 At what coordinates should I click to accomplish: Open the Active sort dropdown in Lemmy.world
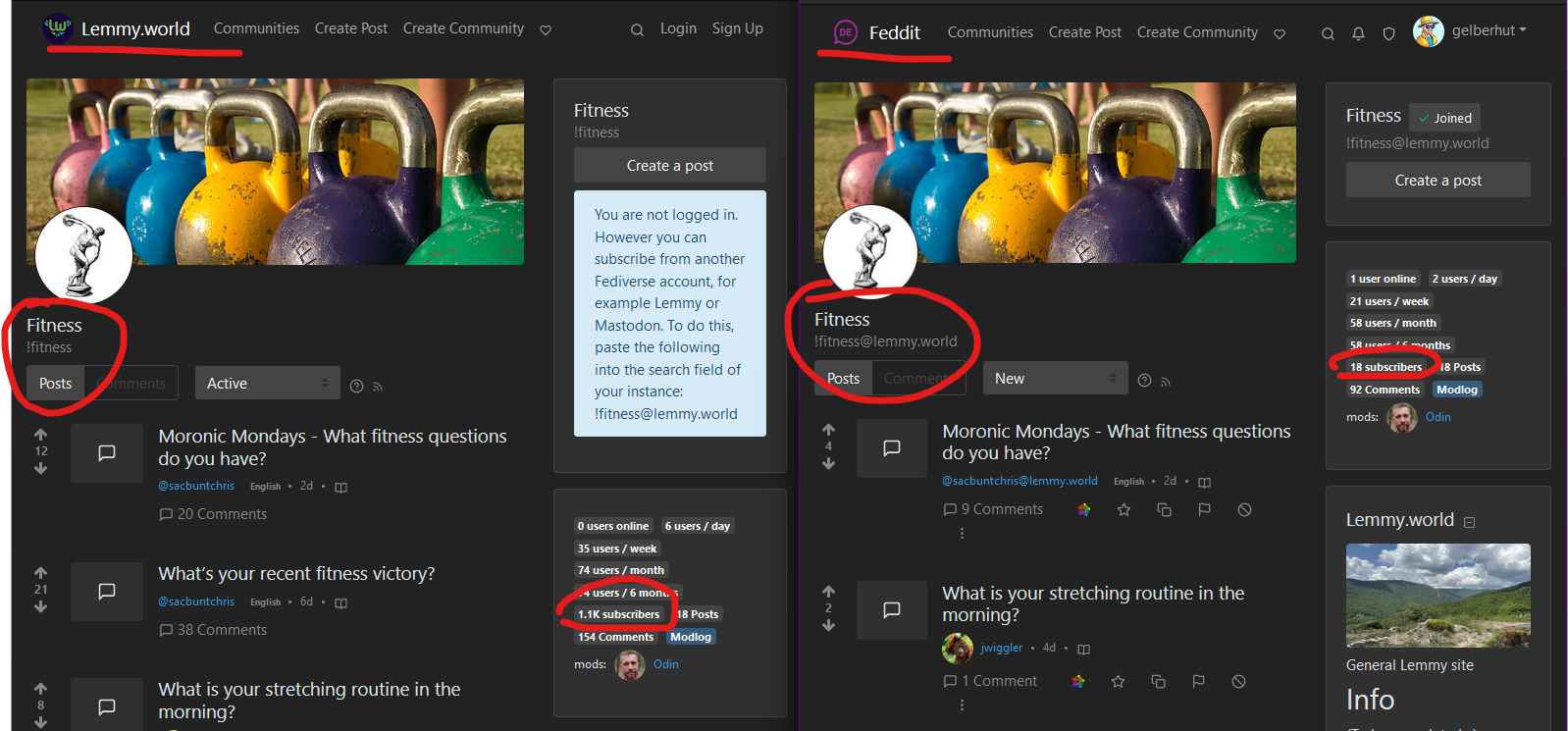tap(268, 384)
